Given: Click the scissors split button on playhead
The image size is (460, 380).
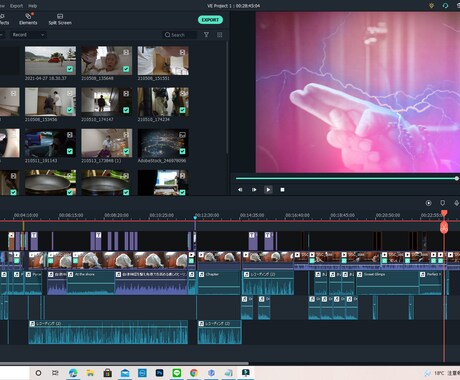Looking at the screenshot, I should coord(444,228).
